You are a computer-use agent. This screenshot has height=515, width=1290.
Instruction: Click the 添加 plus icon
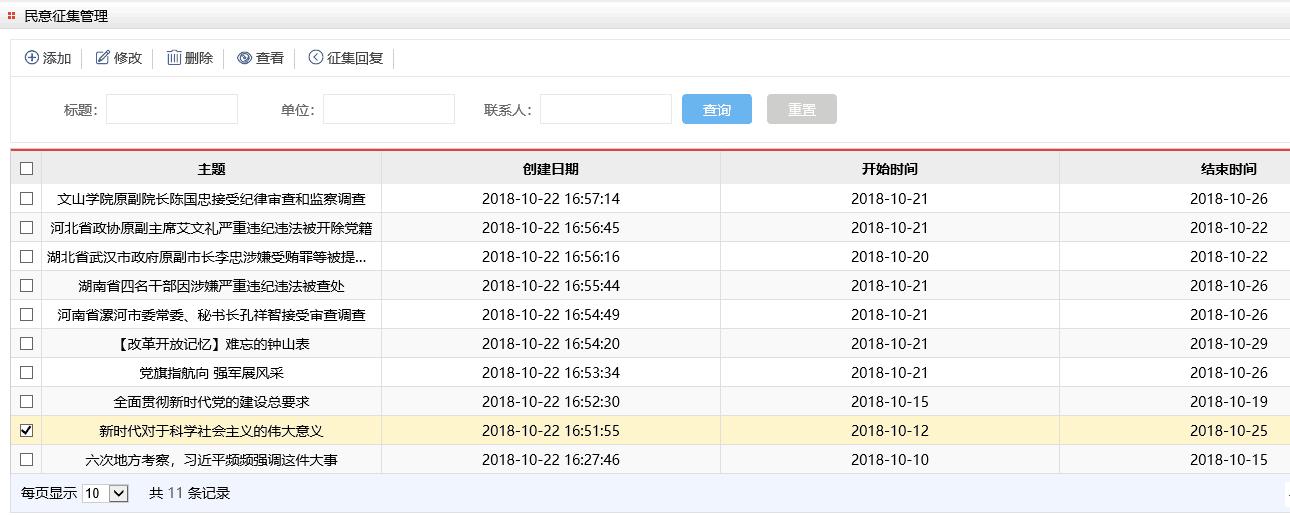[31, 58]
